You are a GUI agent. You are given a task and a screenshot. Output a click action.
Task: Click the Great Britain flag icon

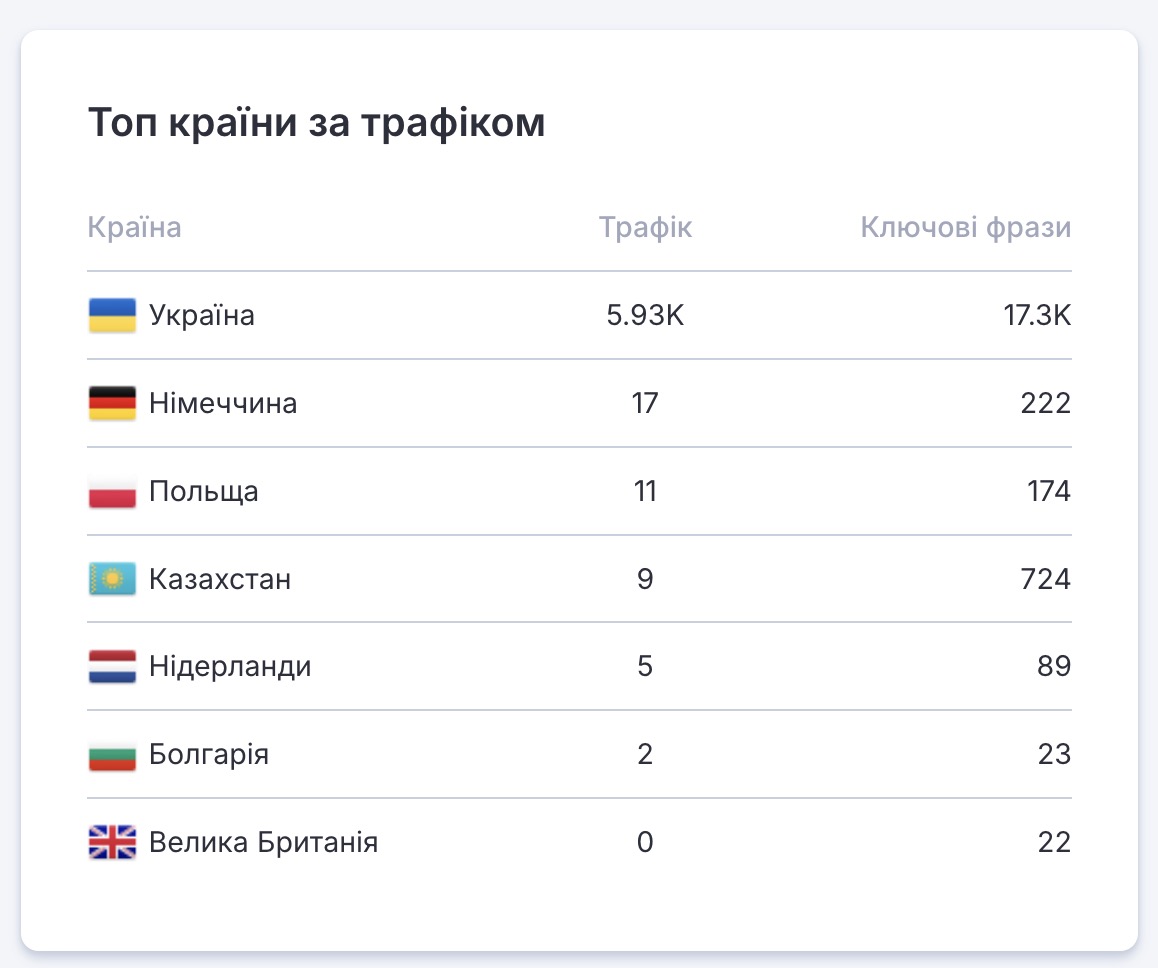(112, 843)
